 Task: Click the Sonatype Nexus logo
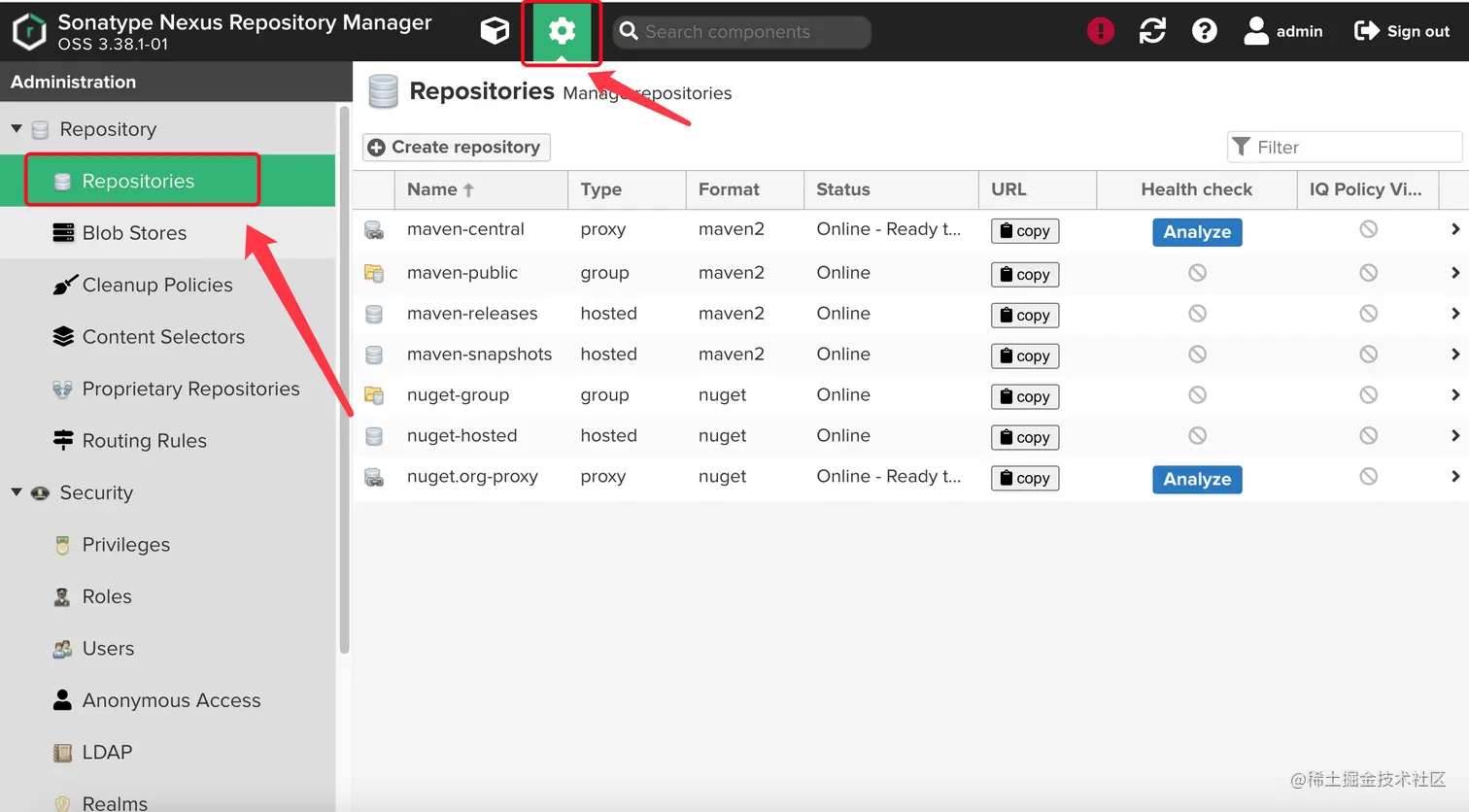tap(29, 31)
